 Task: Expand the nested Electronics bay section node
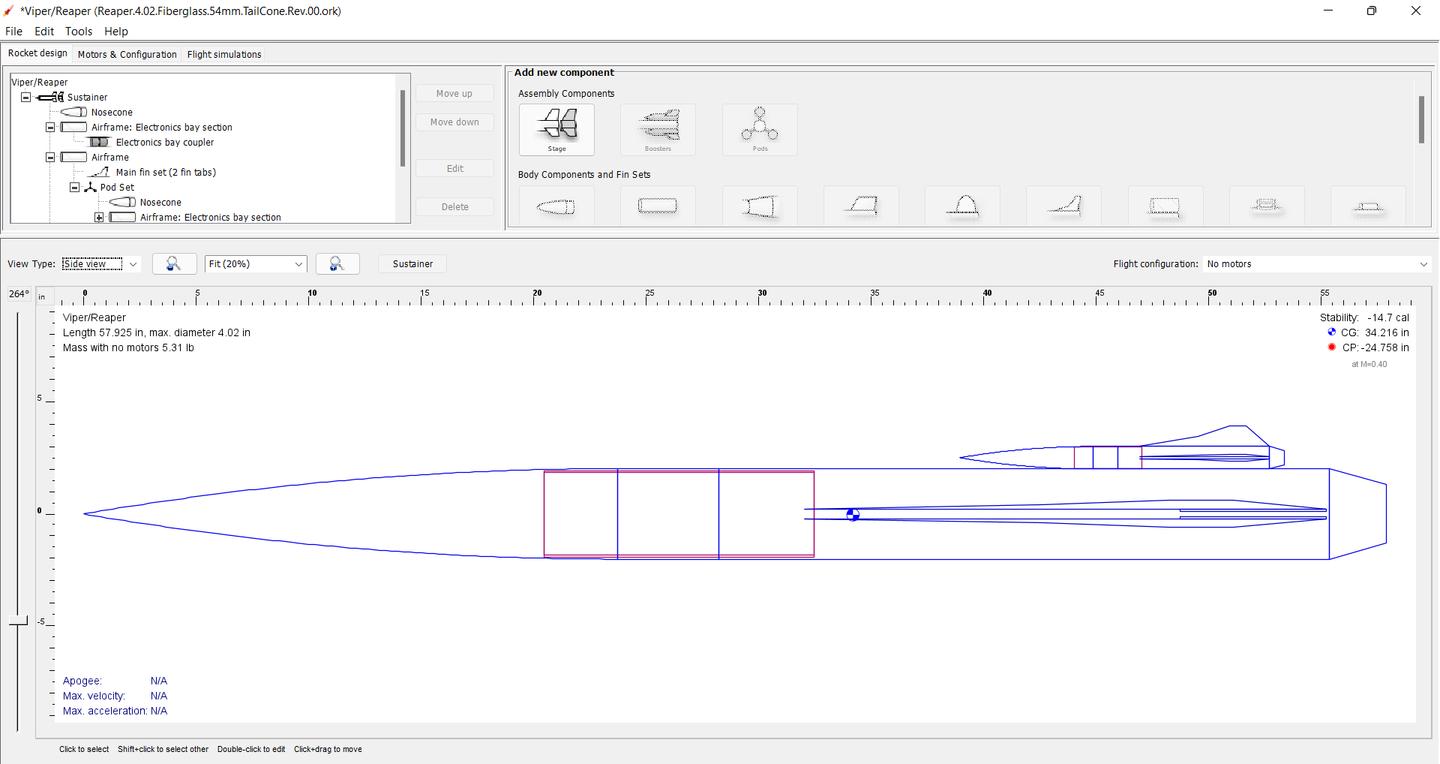coord(98,217)
